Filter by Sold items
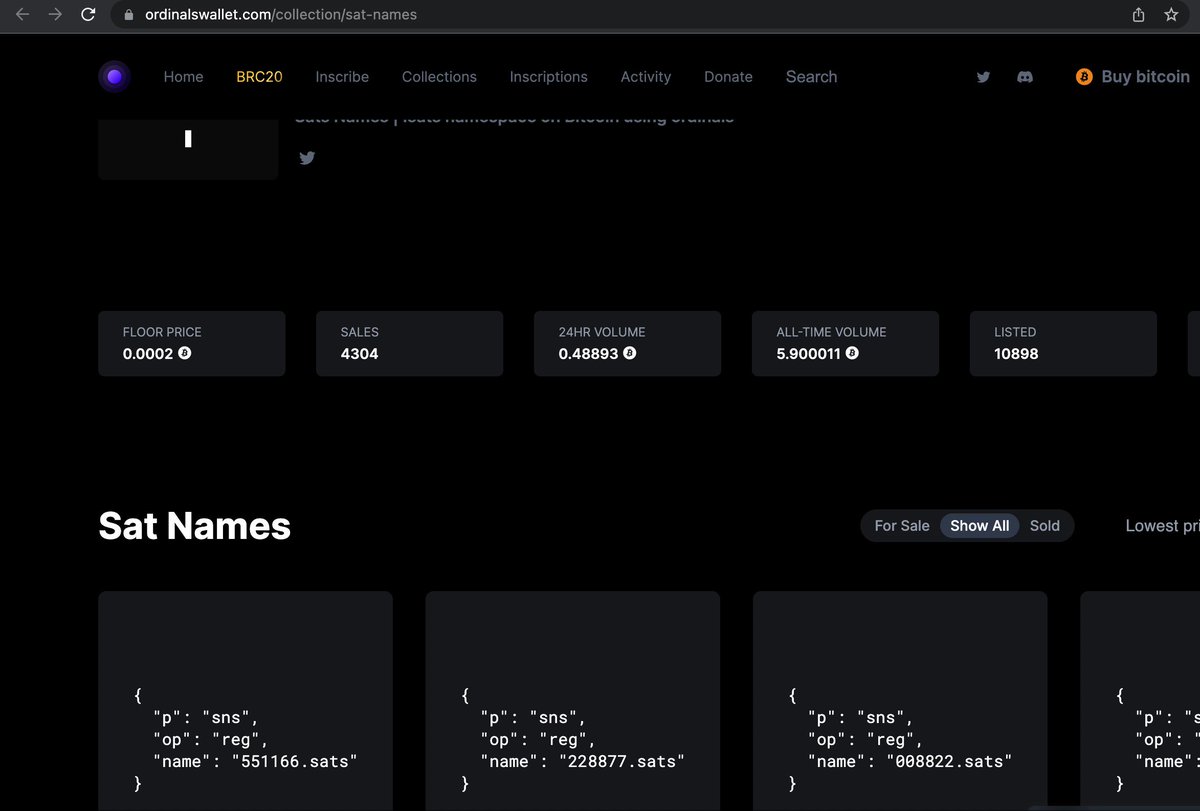1200x811 pixels. (x=1044, y=526)
